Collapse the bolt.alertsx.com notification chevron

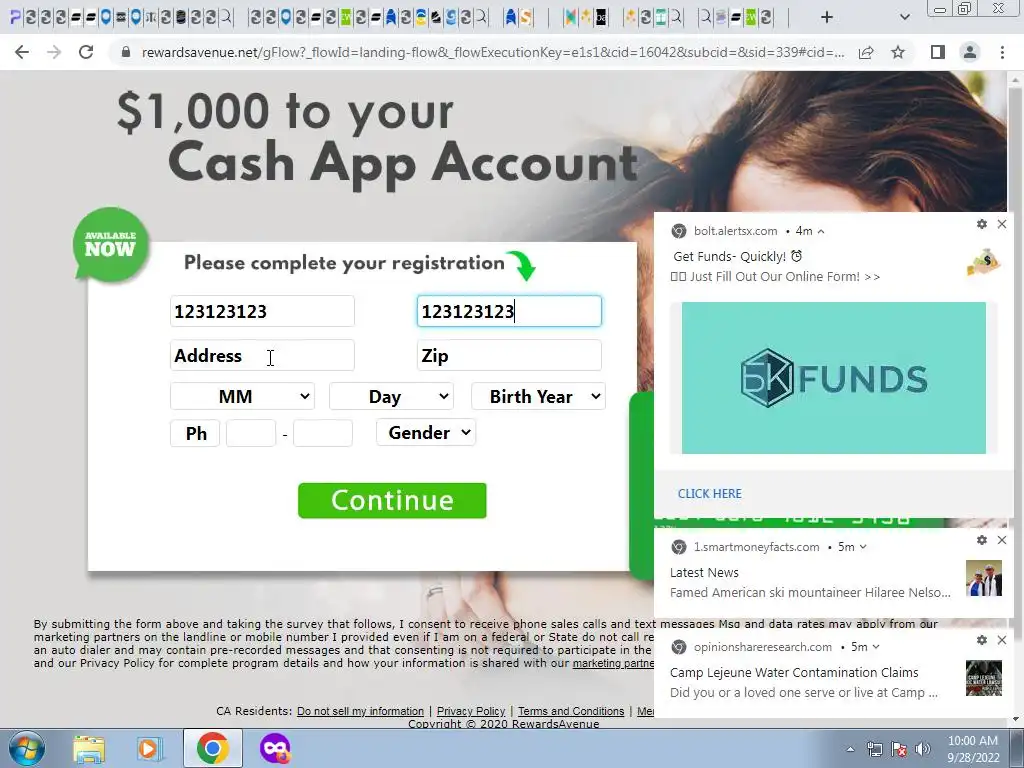821,231
